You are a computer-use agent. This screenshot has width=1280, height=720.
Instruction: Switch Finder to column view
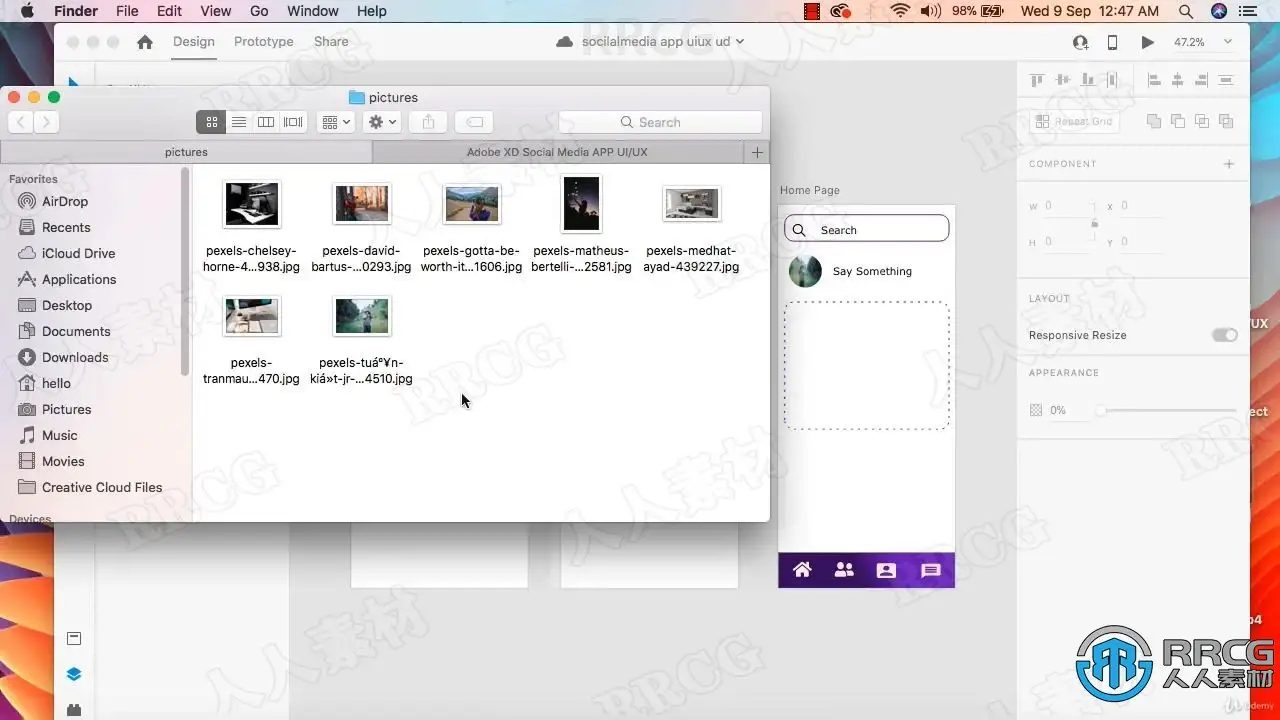click(266, 122)
